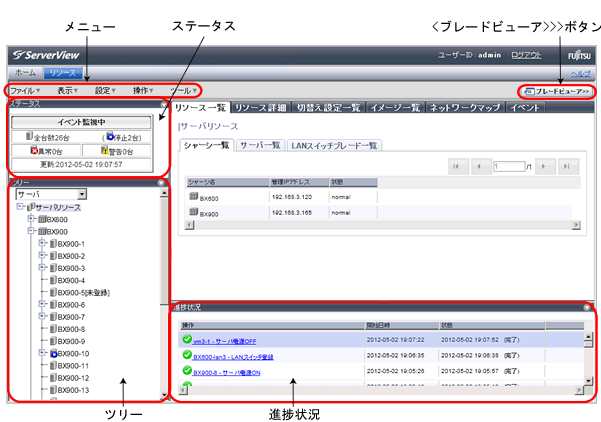Open the ネットワークマップ tab
Viewport: 601px width, 422px height.
click(x=465, y=108)
